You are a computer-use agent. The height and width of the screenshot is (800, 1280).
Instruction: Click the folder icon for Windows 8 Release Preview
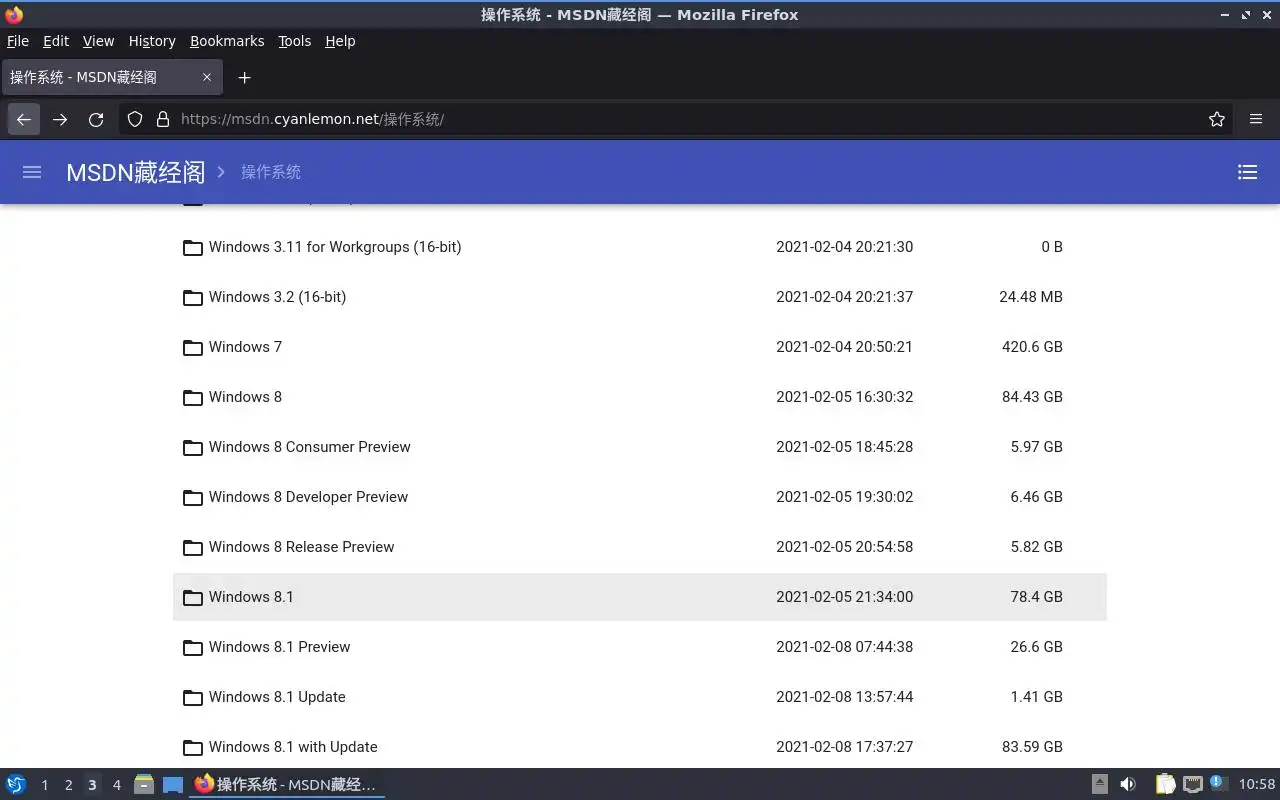(193, 547)
